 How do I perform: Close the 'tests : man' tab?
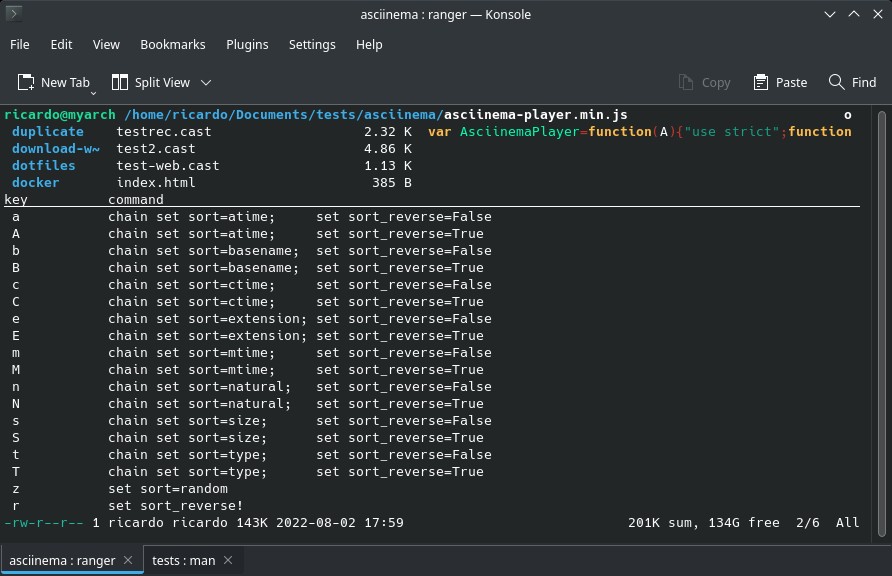[x=228, y=560]
